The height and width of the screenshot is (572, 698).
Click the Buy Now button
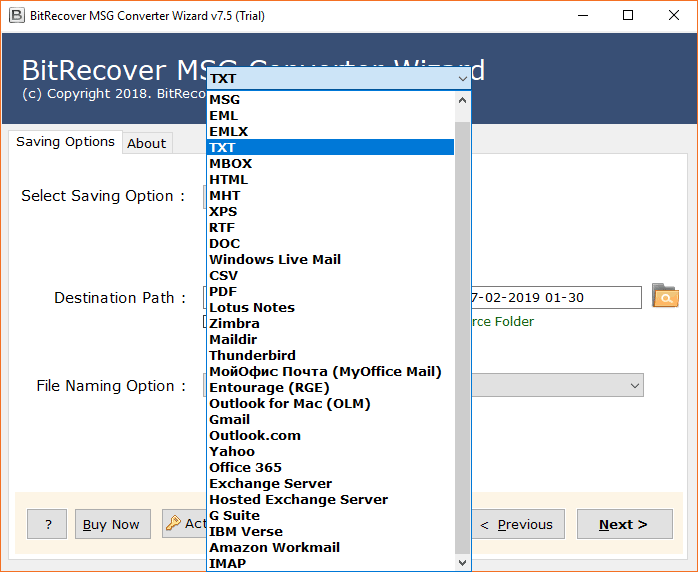(x=113, y=524)
